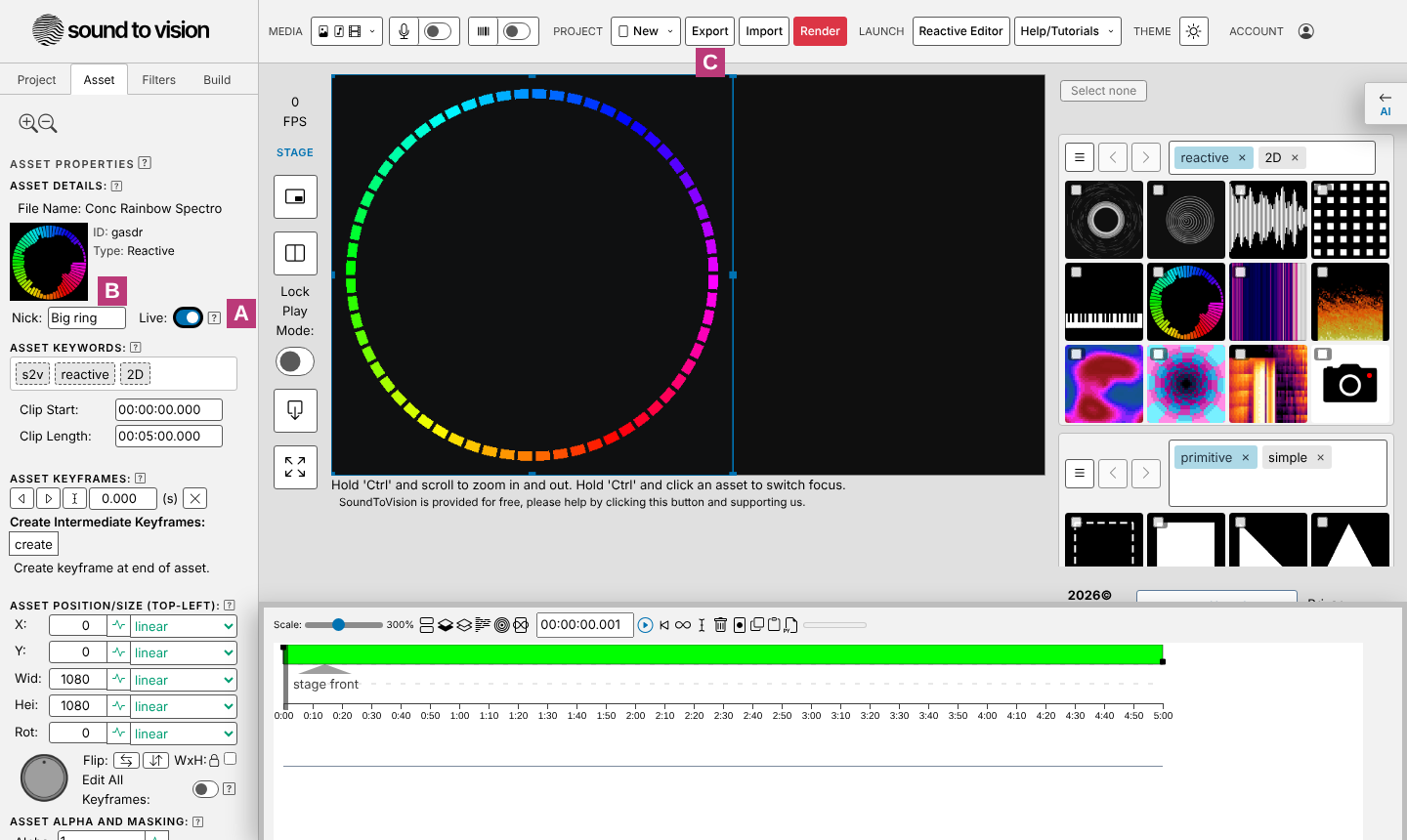Click the Nick name input field

(87, 317)
